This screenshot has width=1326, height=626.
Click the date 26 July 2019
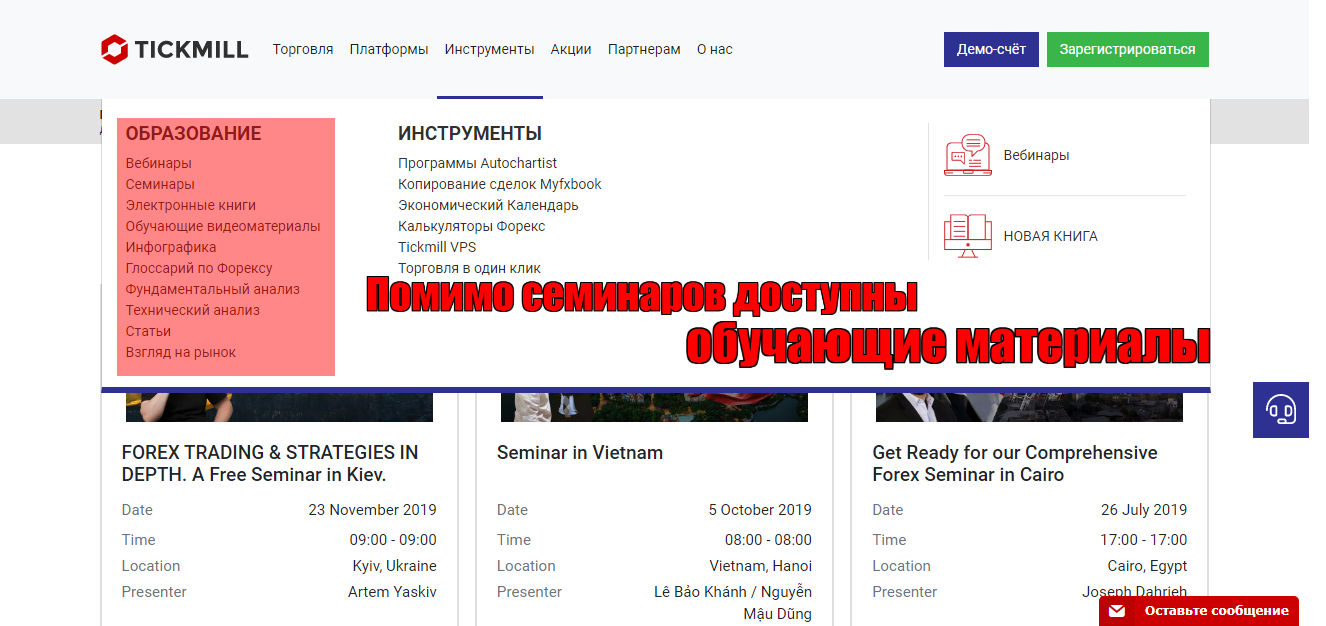1144,509
